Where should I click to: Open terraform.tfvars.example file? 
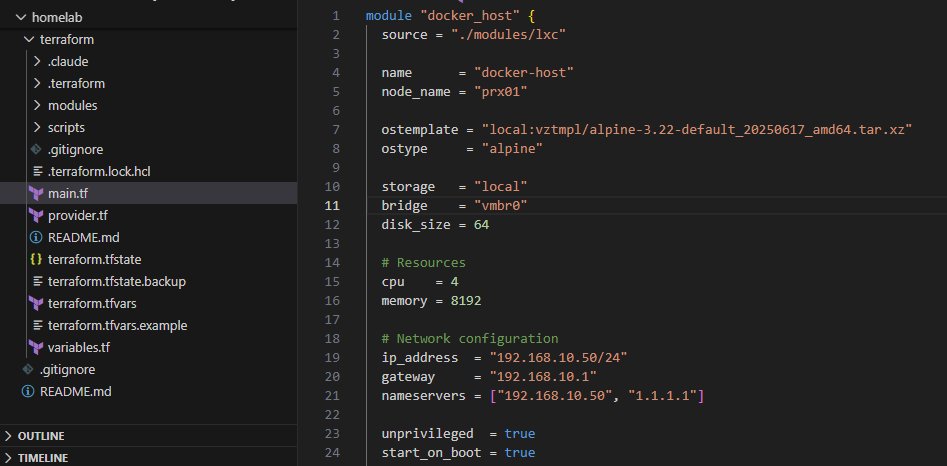coord(118,325)
